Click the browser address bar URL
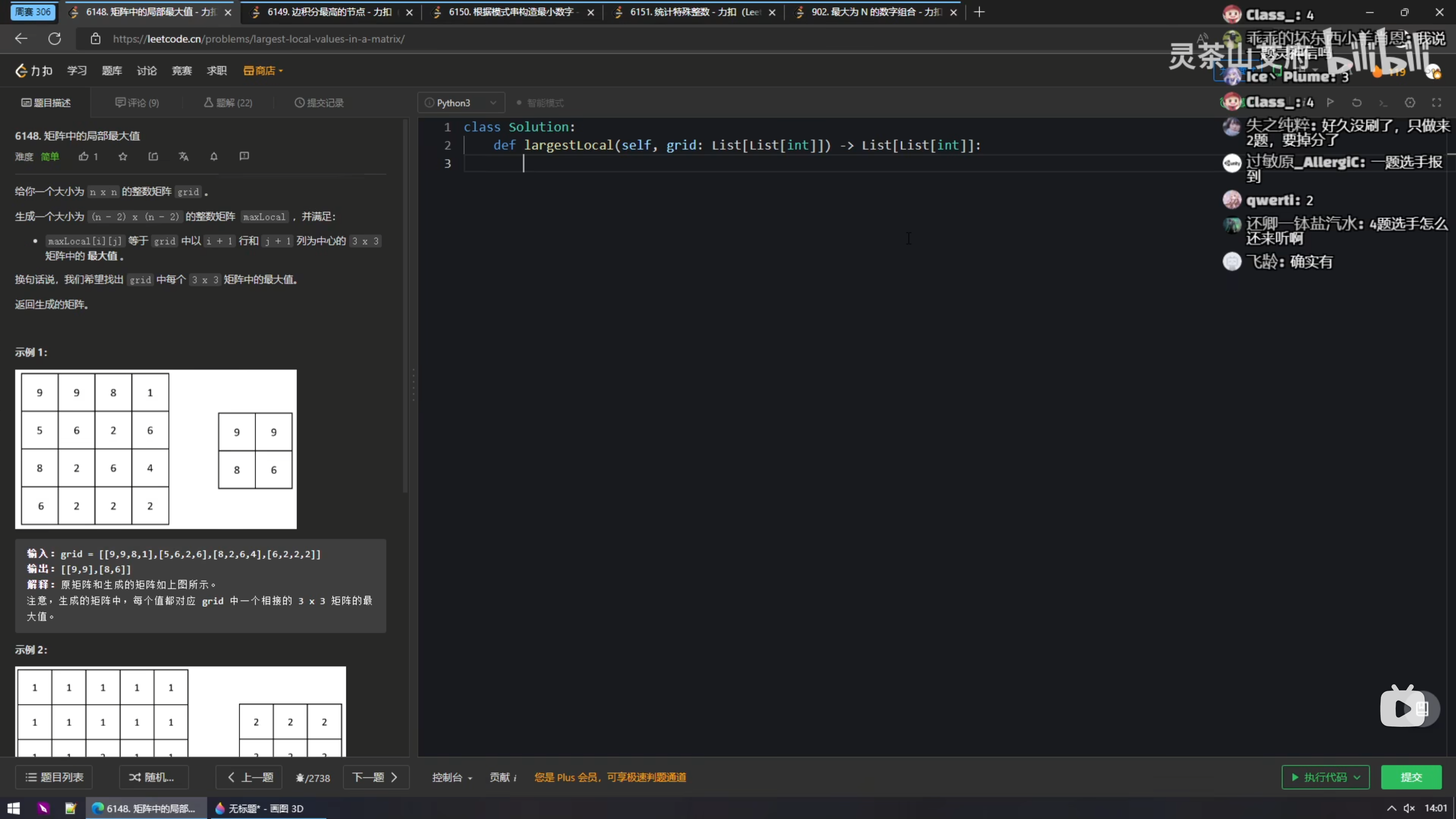The width and height of the screenshot is (1456, 819). coord(258,39)
